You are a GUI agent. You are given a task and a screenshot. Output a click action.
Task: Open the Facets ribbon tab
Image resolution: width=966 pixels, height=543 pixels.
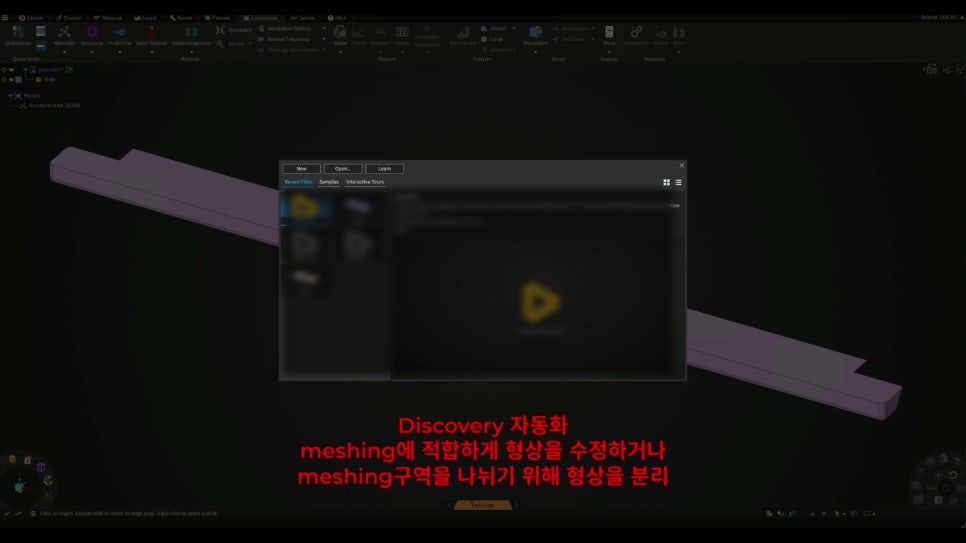(145, 18)
